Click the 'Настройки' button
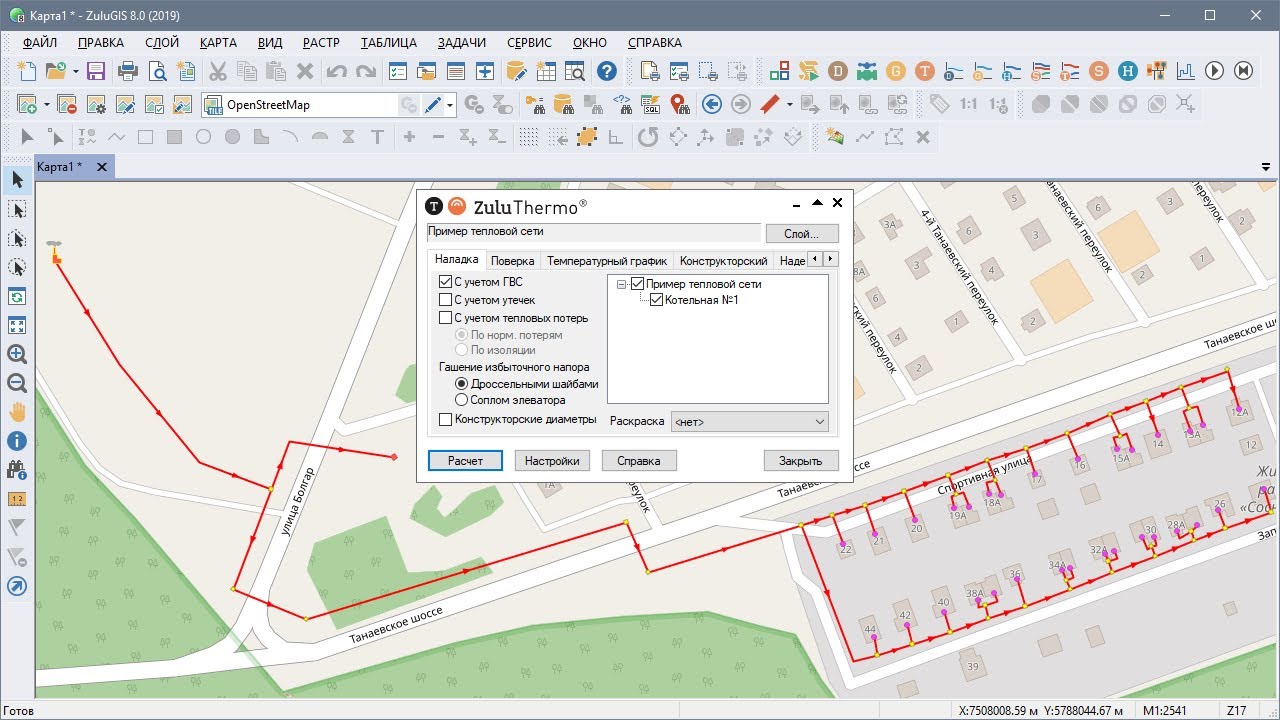The width and height of the screenshot is (1280, 720). [x=552, y=461]
